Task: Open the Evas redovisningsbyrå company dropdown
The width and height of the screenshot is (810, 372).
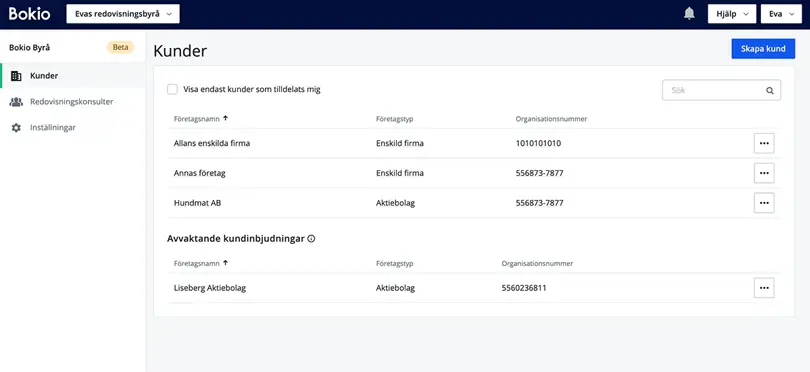Action: 123,14
